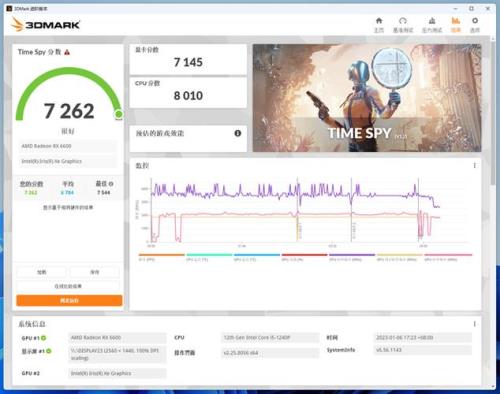Click the save button beside load
This screenshot has width=500, height=394.
(95, 272)
